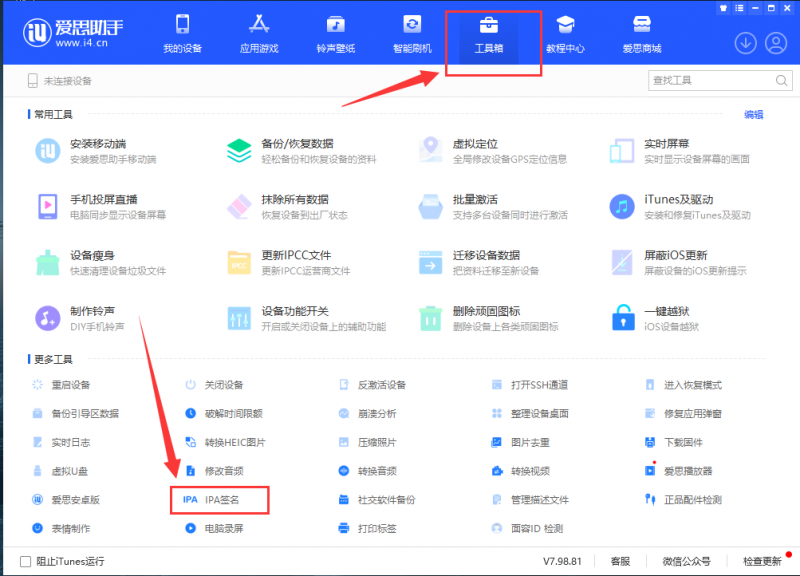Screen dimensions: 800x576
Task: Open the 教程中心 tab
Action: (565, 34)
